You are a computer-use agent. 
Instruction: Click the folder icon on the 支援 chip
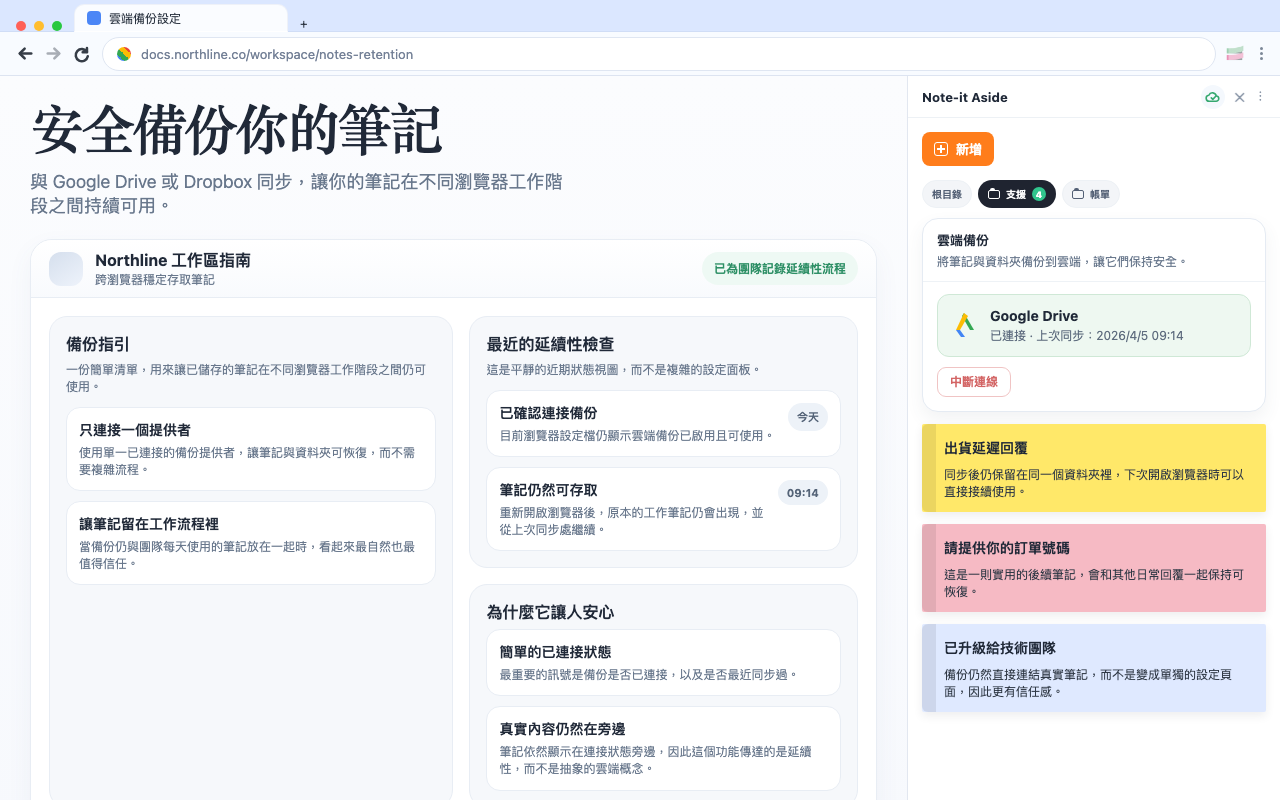point(994,194)
